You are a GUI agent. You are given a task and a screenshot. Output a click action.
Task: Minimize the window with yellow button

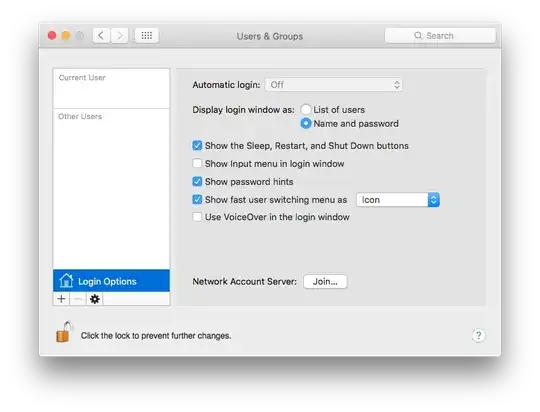(66, 35)
